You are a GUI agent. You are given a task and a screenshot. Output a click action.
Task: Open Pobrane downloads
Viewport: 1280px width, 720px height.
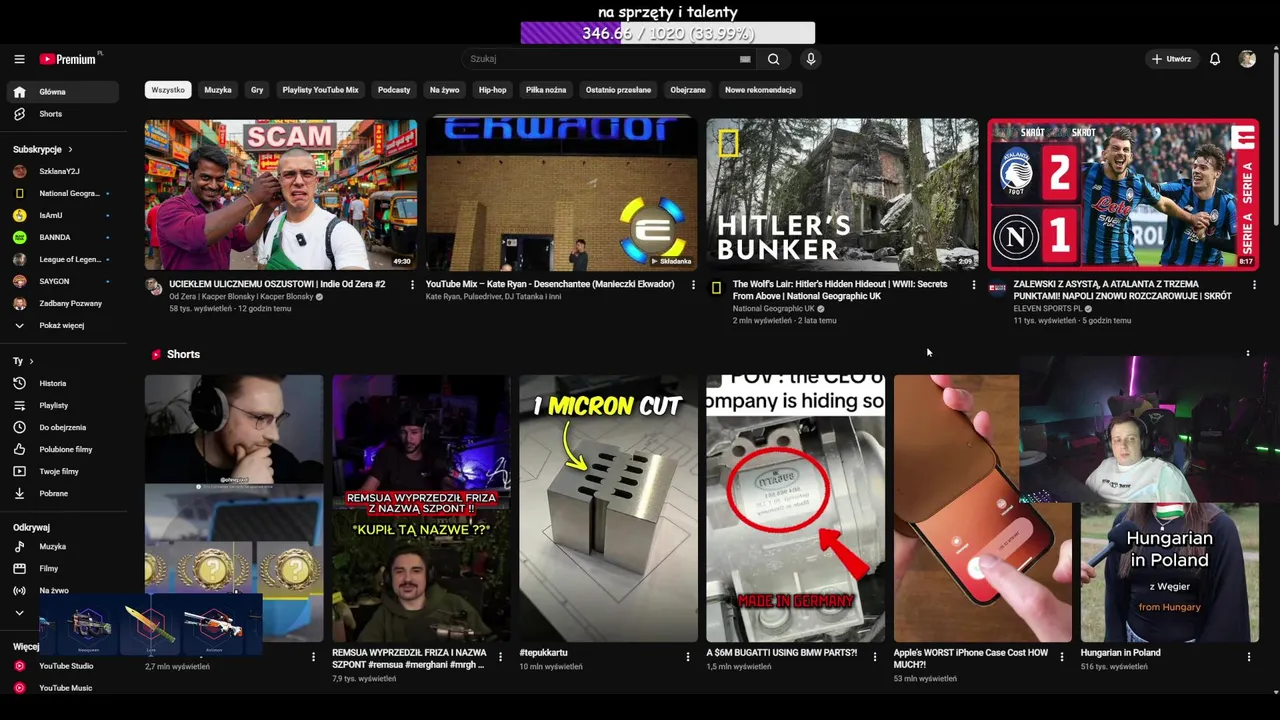[62, 493]
